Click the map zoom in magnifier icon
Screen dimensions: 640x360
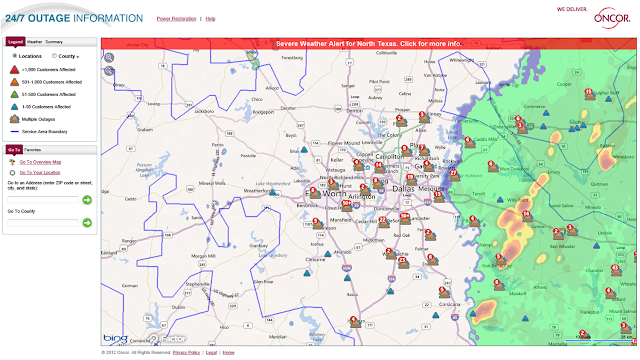[109, 58]
